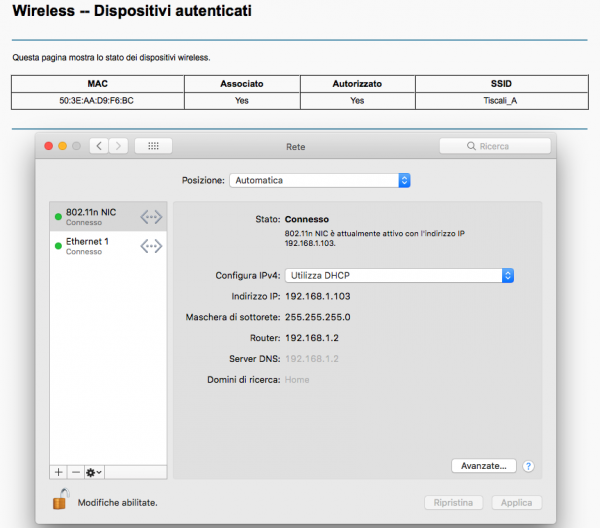Click the blue arrows of Posizione popup
The image size is (600, 528).
pos(404,180)
